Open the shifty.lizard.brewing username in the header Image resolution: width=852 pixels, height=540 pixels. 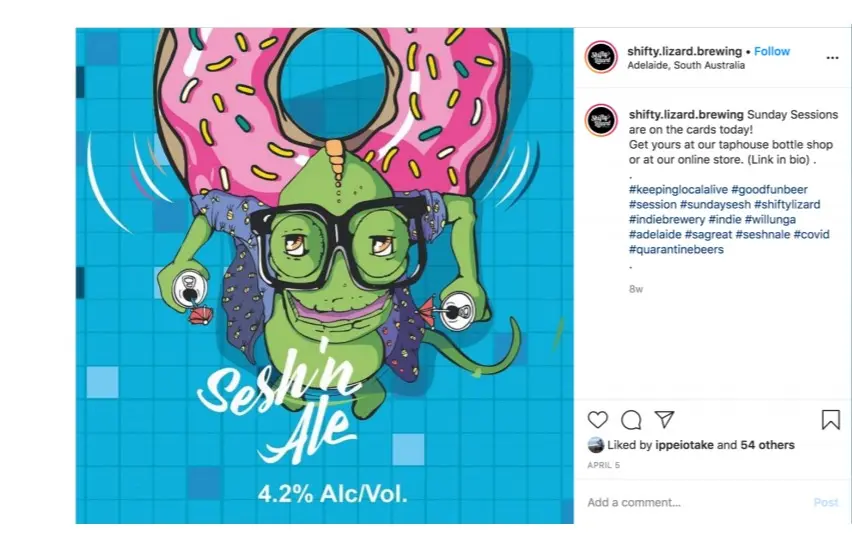[x=684, y=51]
